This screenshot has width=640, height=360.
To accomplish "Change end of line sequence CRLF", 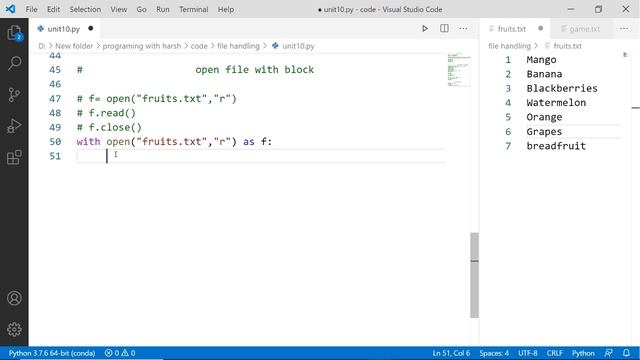I will [x=555, y=353].
